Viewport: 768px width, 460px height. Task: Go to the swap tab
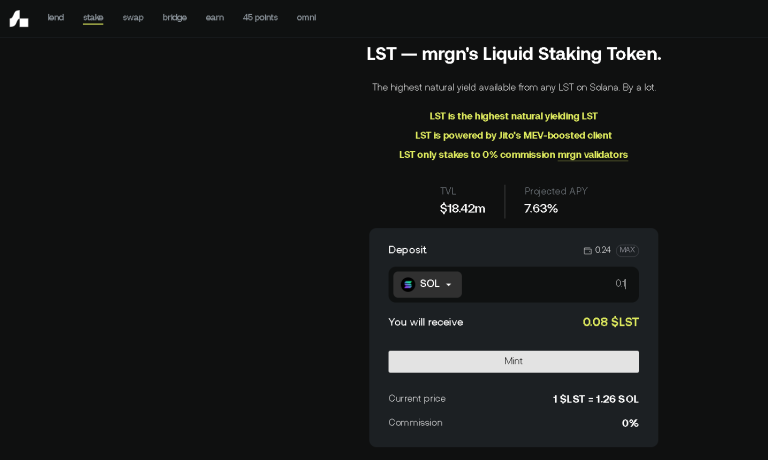tap(133, 17)
